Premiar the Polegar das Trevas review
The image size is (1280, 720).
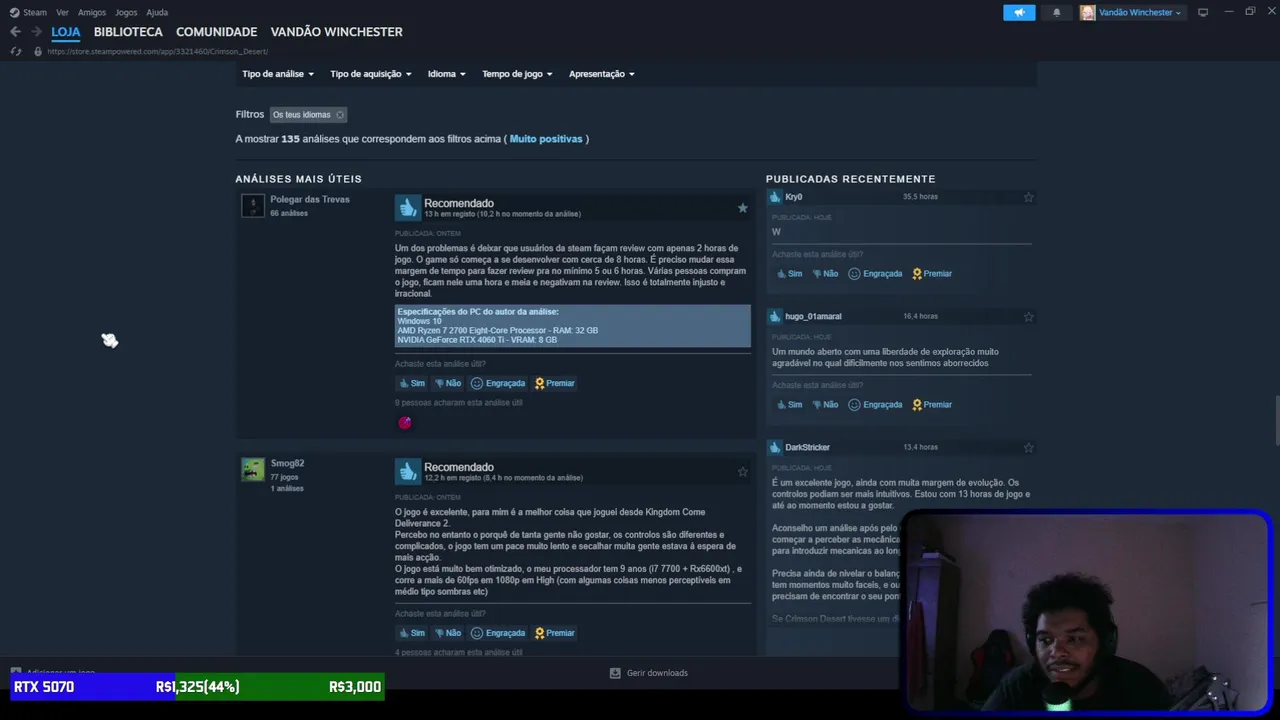(x=554, y=383)
